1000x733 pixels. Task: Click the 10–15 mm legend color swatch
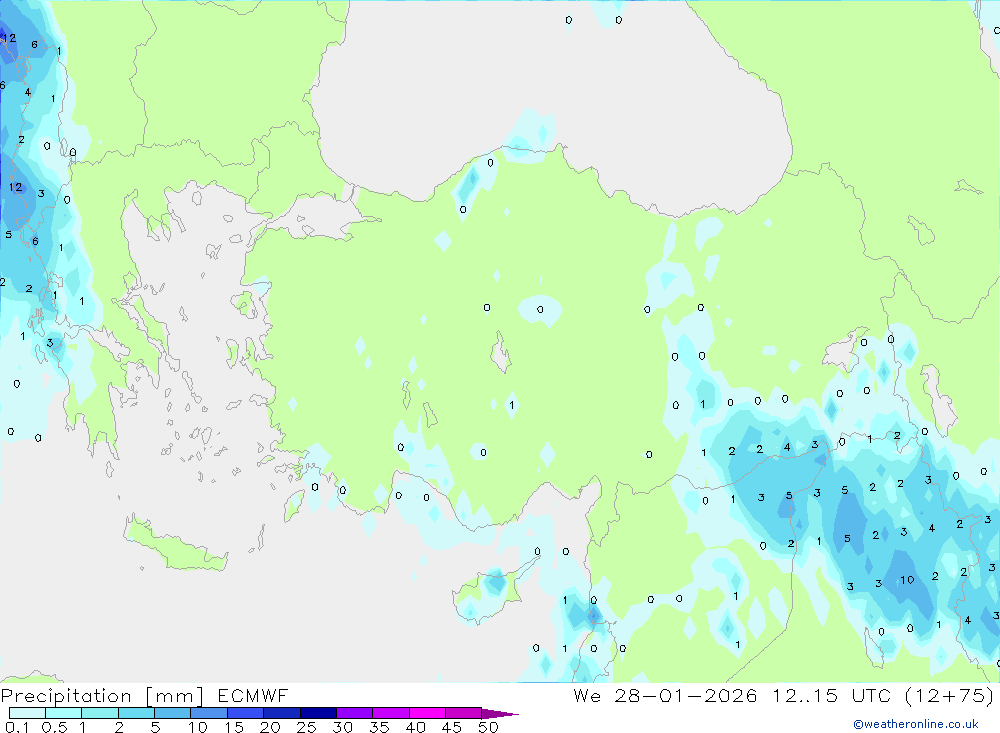coord(209,713)
